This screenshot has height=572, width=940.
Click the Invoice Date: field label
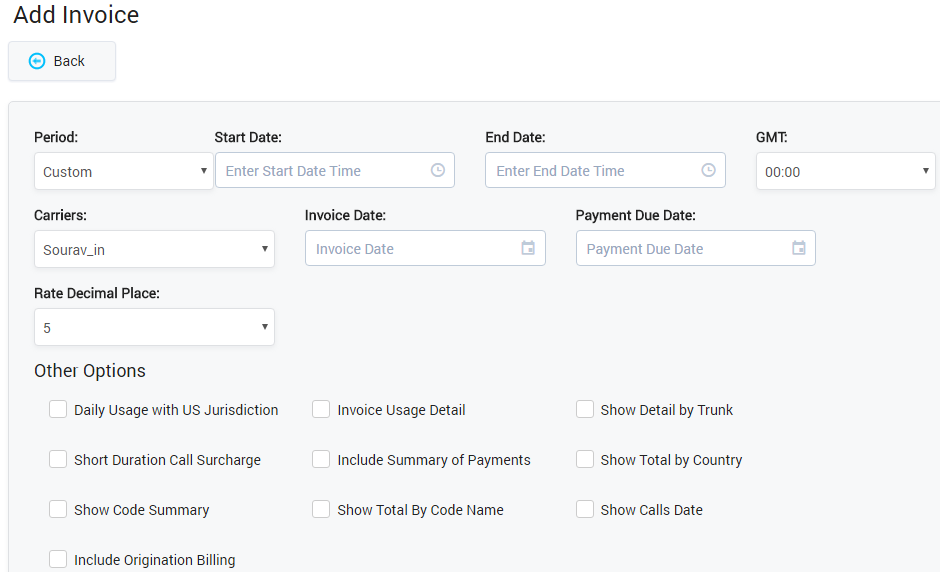(345, 215)
